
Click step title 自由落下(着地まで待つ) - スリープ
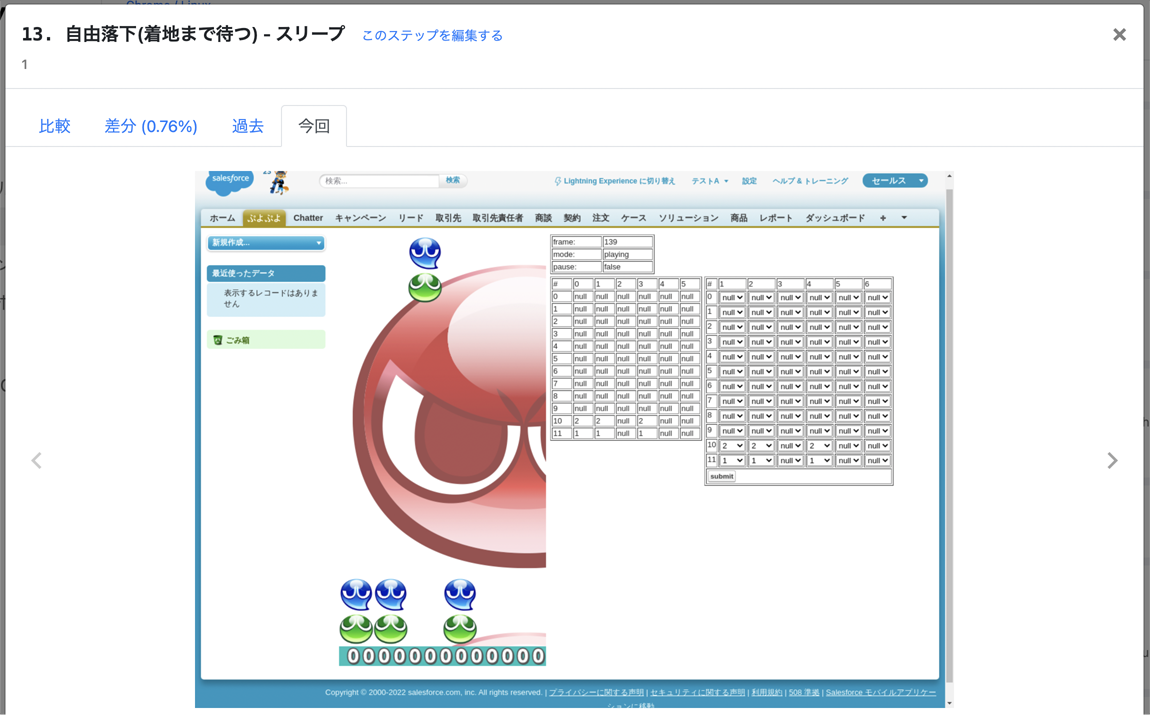pyautogui.click(x=205, y=34)
